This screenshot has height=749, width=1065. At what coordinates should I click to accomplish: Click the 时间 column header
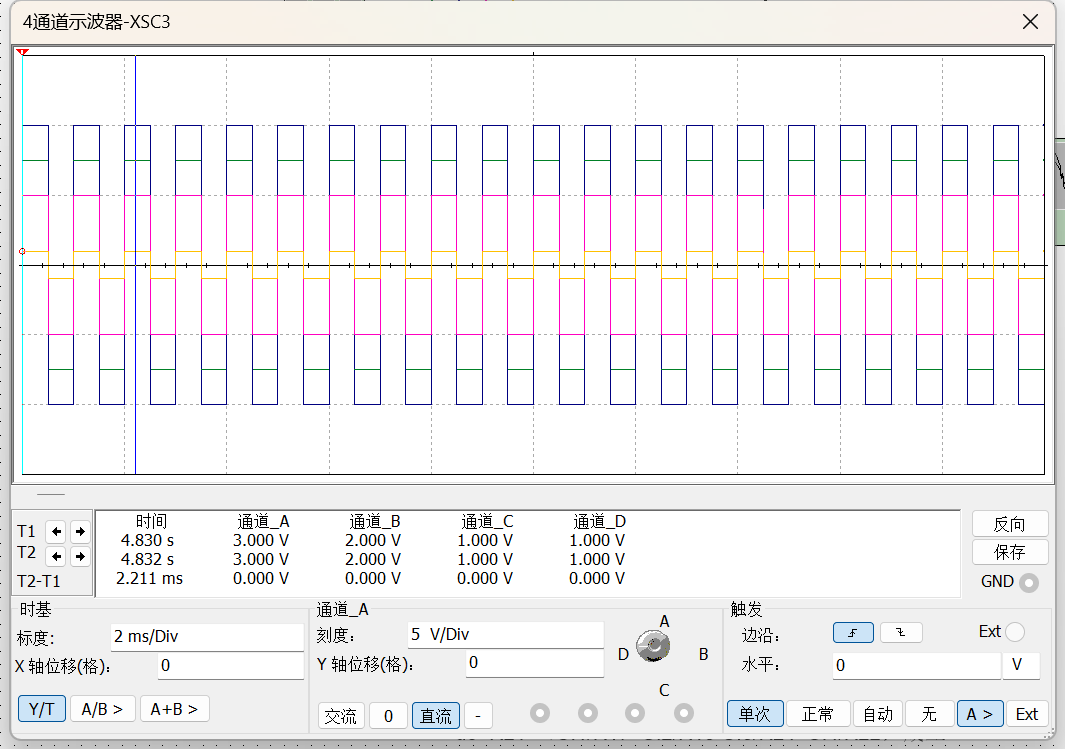pyautogui.click(x=151, y=522)
